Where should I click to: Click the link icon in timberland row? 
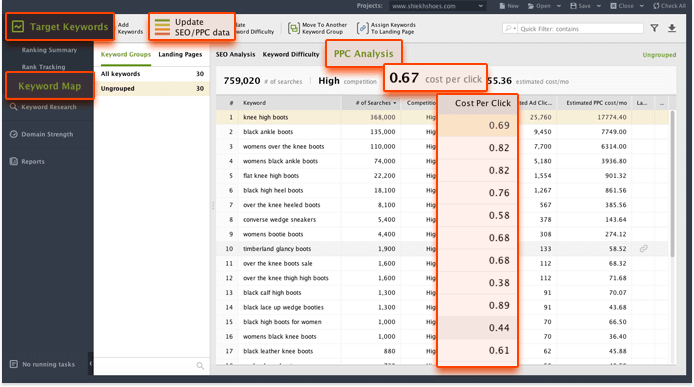[644, 249]
